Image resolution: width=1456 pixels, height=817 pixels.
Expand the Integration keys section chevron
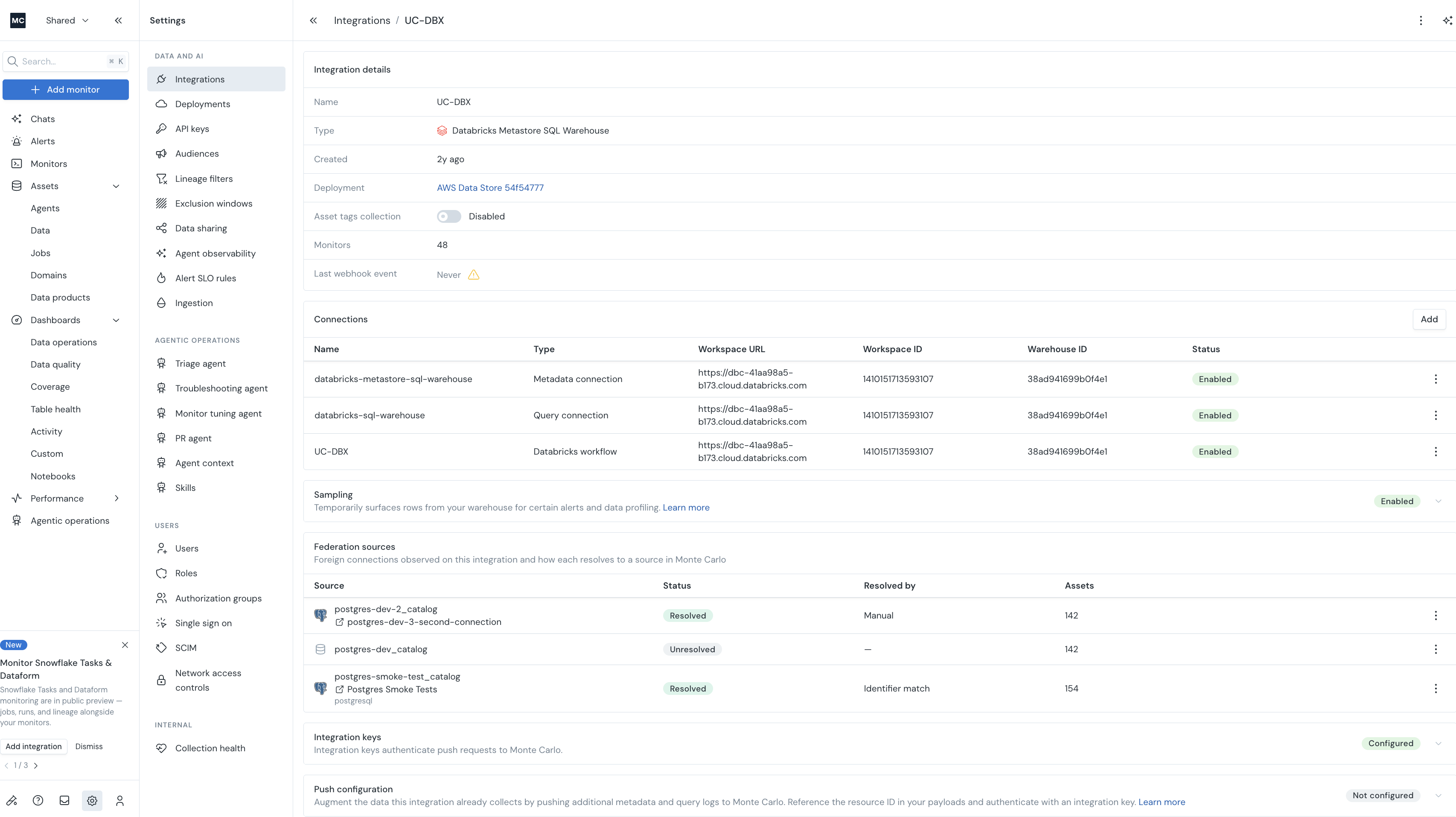(1439, 743)
